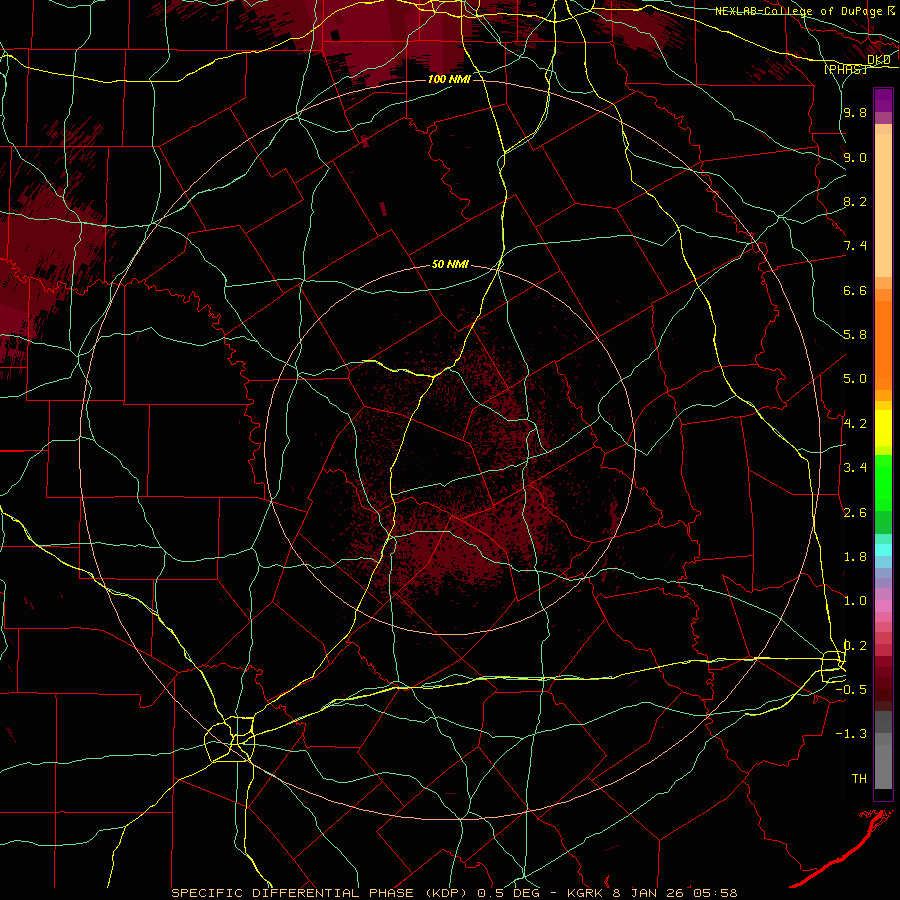This screenshot has height=900, width=900.
Task: Click the 2.6 value on color scale
Action: [x=855, y=513]
